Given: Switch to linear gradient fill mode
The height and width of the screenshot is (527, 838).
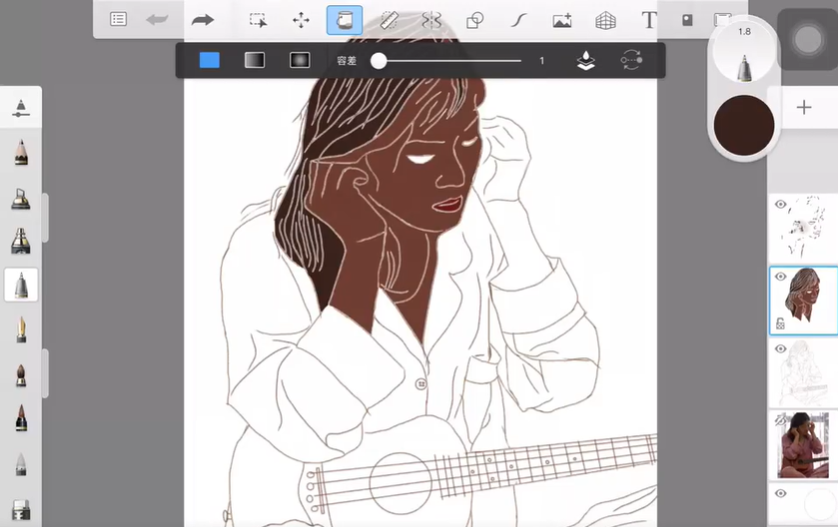Looking at the screenshot, I should tap(254, 61).
